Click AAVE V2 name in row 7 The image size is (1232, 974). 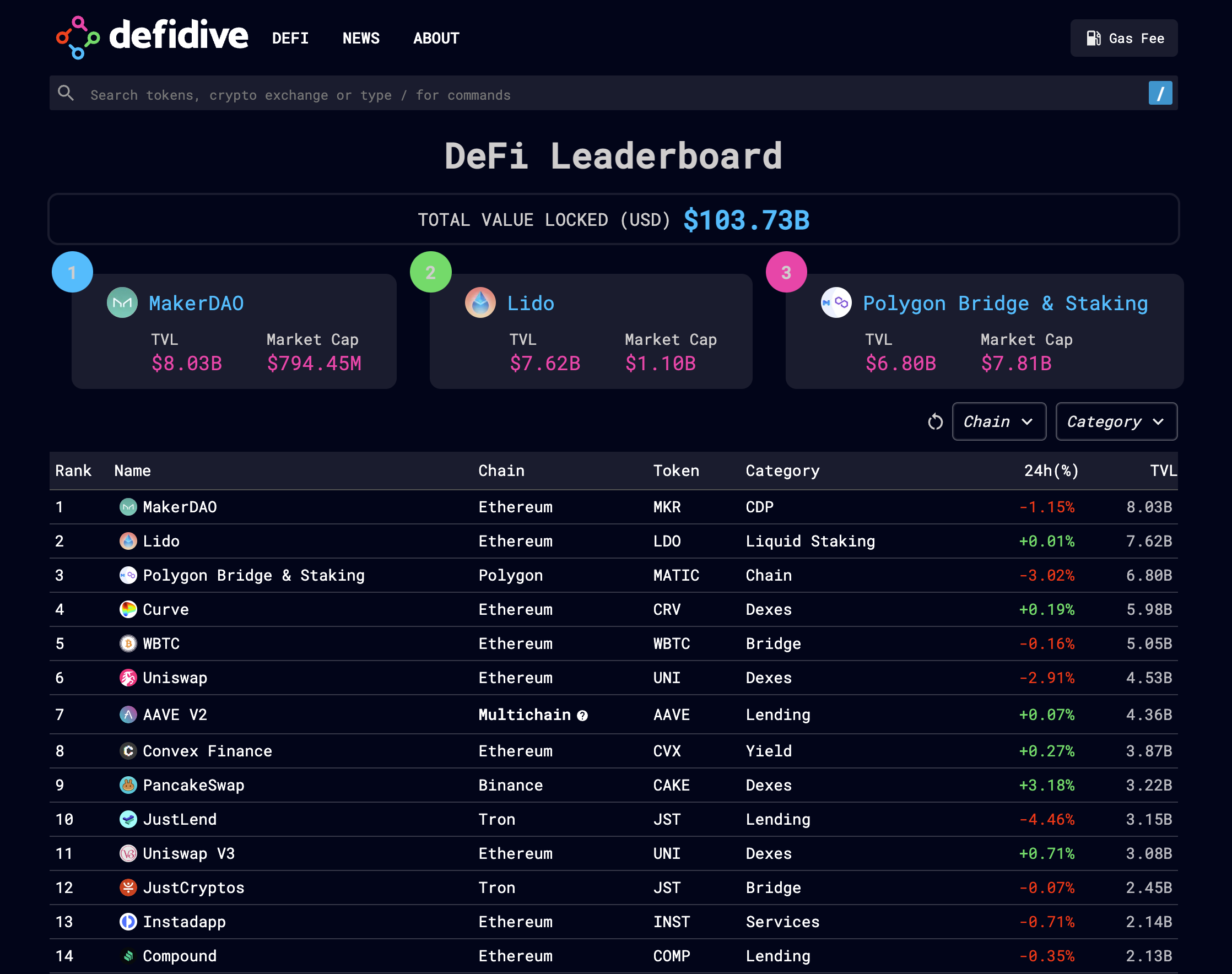(175, 715)
